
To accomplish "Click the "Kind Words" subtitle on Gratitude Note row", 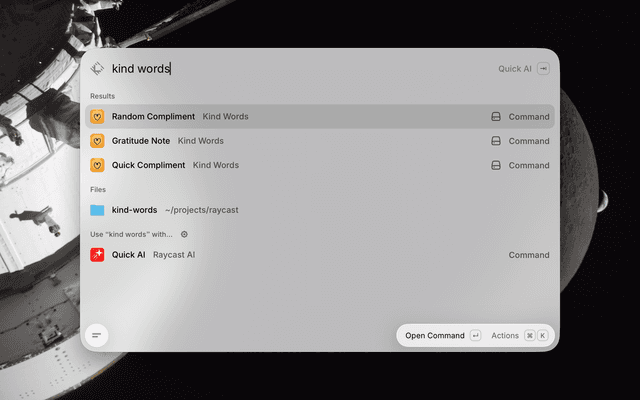I will (x=200, y=141).
